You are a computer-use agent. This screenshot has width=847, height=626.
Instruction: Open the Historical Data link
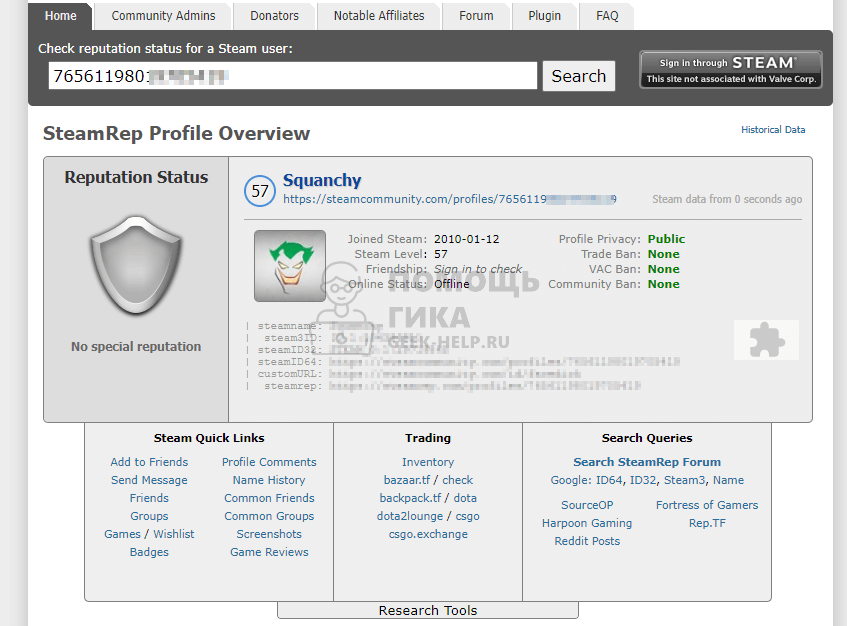[772, 130]
